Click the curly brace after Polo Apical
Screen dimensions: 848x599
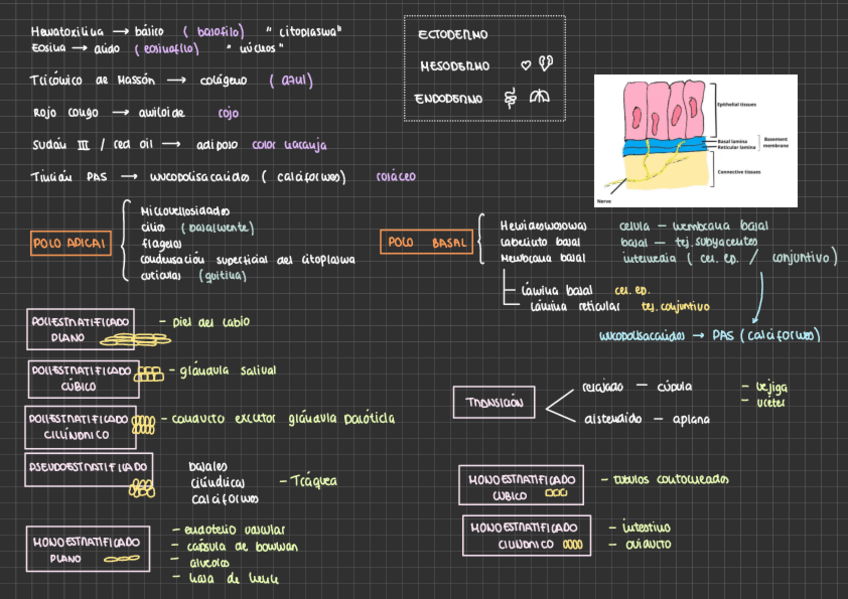point(127,240)
